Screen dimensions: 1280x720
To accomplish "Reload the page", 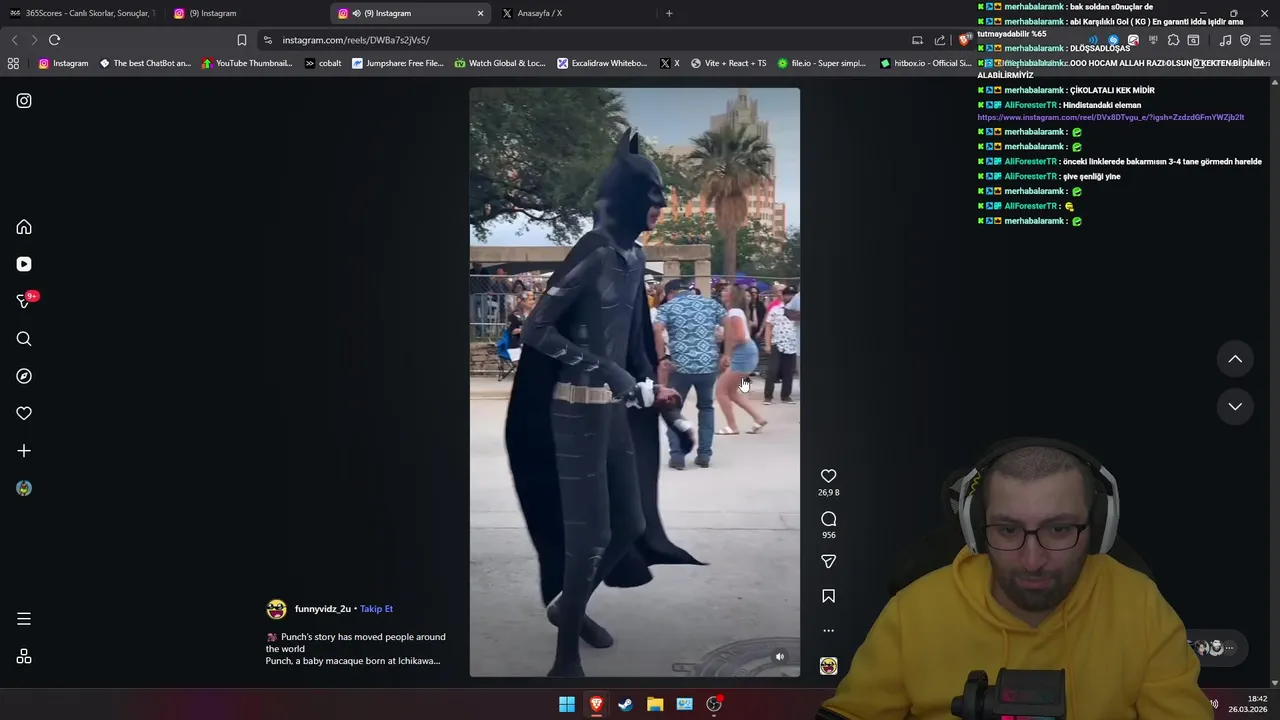I will [x=54, y=40].
